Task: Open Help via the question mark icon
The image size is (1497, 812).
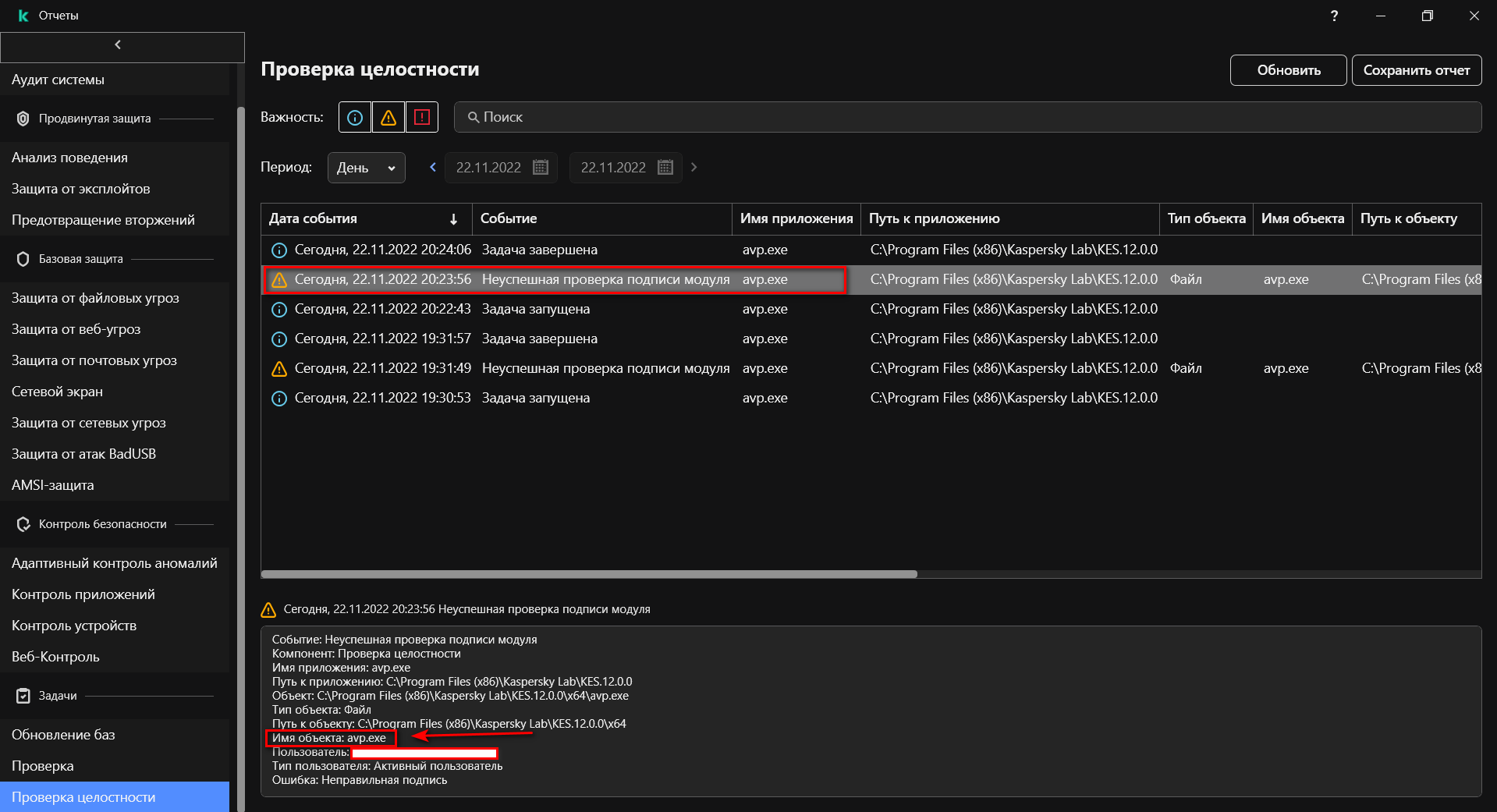Action: [x=1334, y=16]
